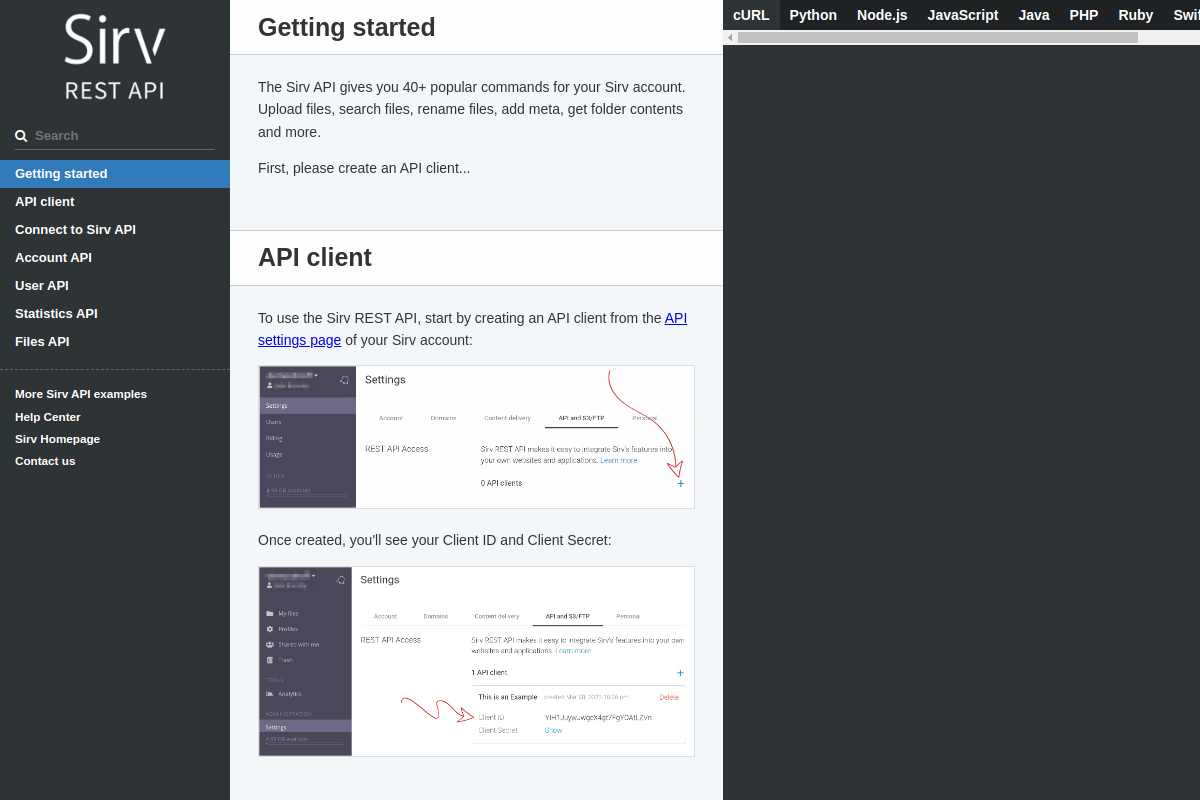Switch to the Node.js code tab

882,15
